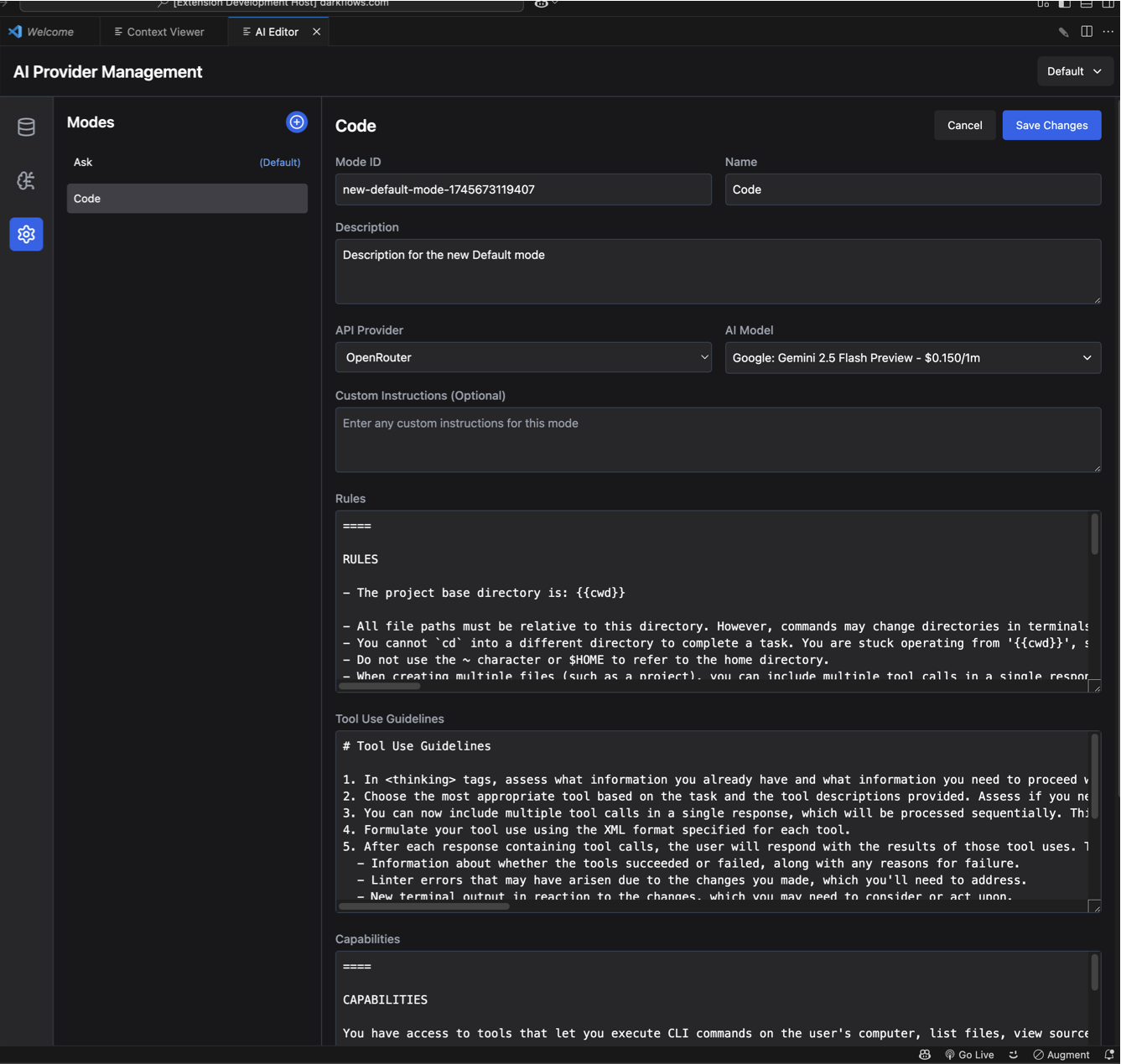Select the Ask mode row

point(187,162)
